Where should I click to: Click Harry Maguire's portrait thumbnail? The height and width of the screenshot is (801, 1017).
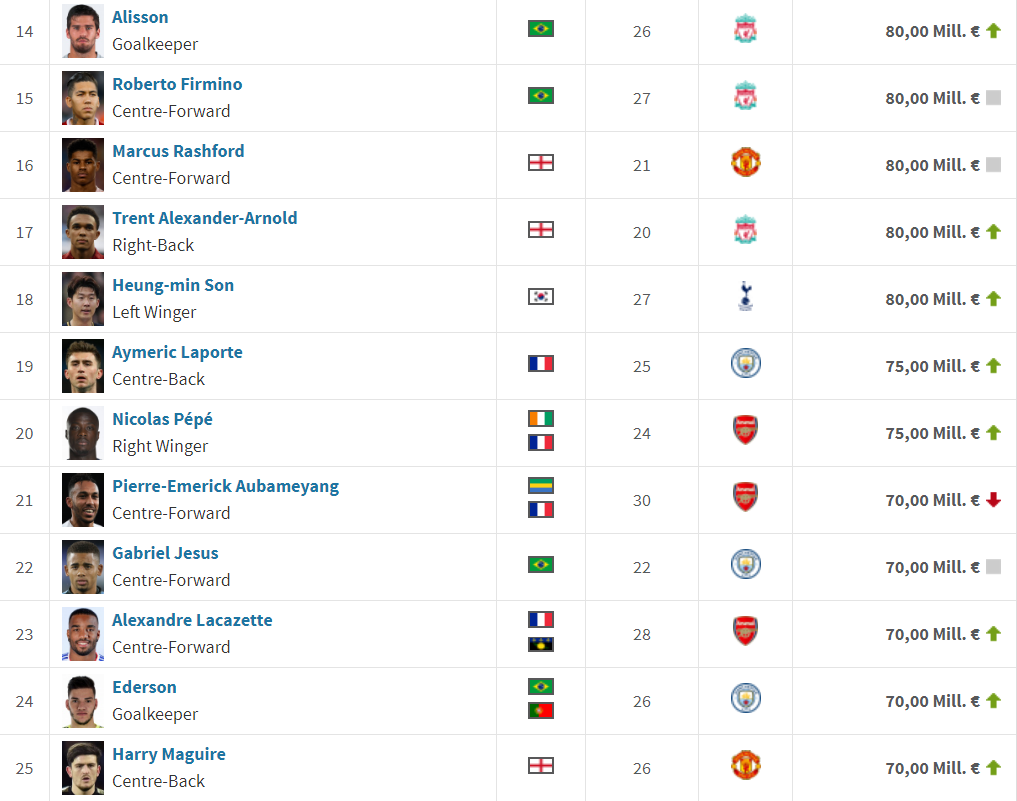click(83, 768)
